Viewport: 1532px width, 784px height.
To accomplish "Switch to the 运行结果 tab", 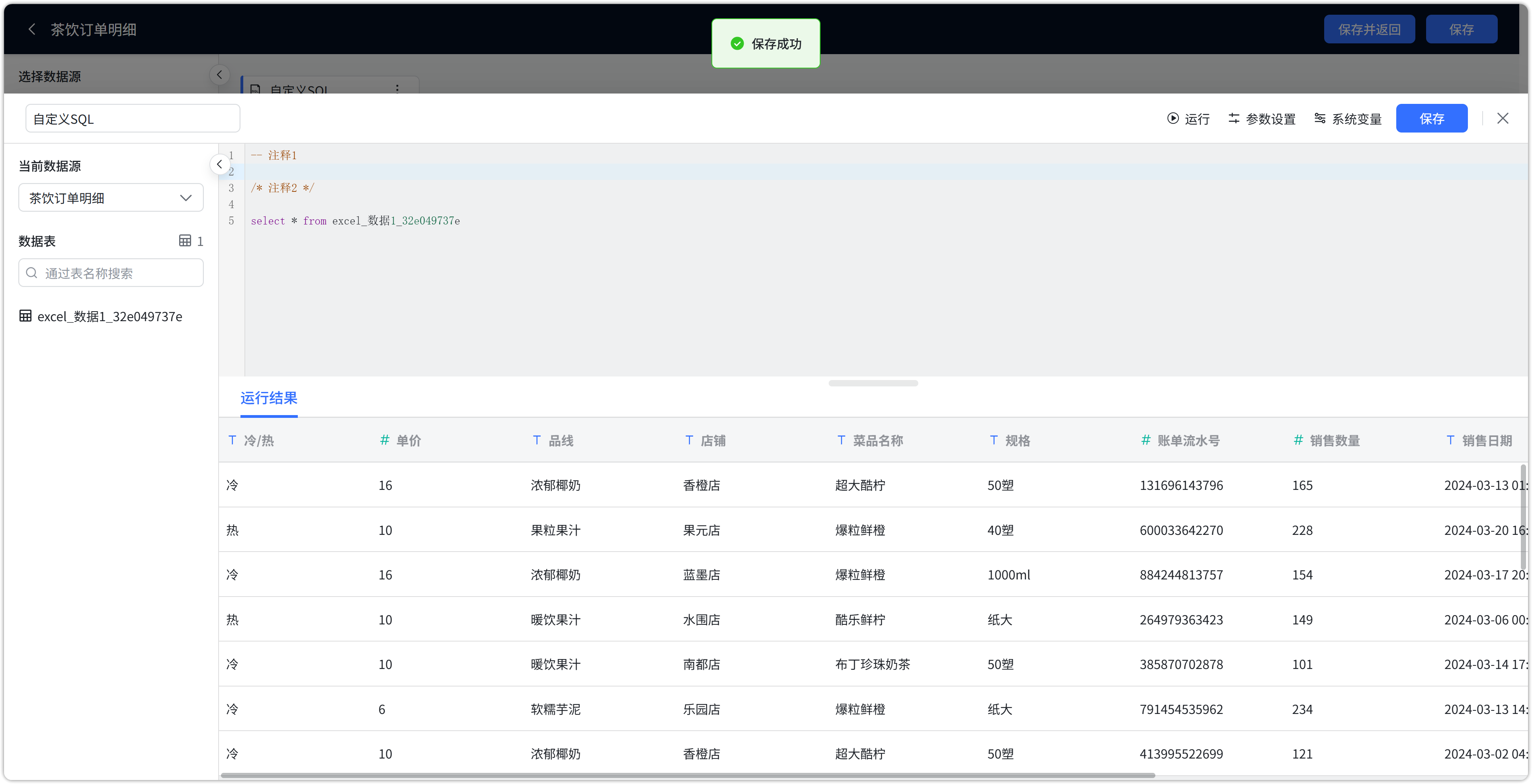I will (x=269, y=398).
